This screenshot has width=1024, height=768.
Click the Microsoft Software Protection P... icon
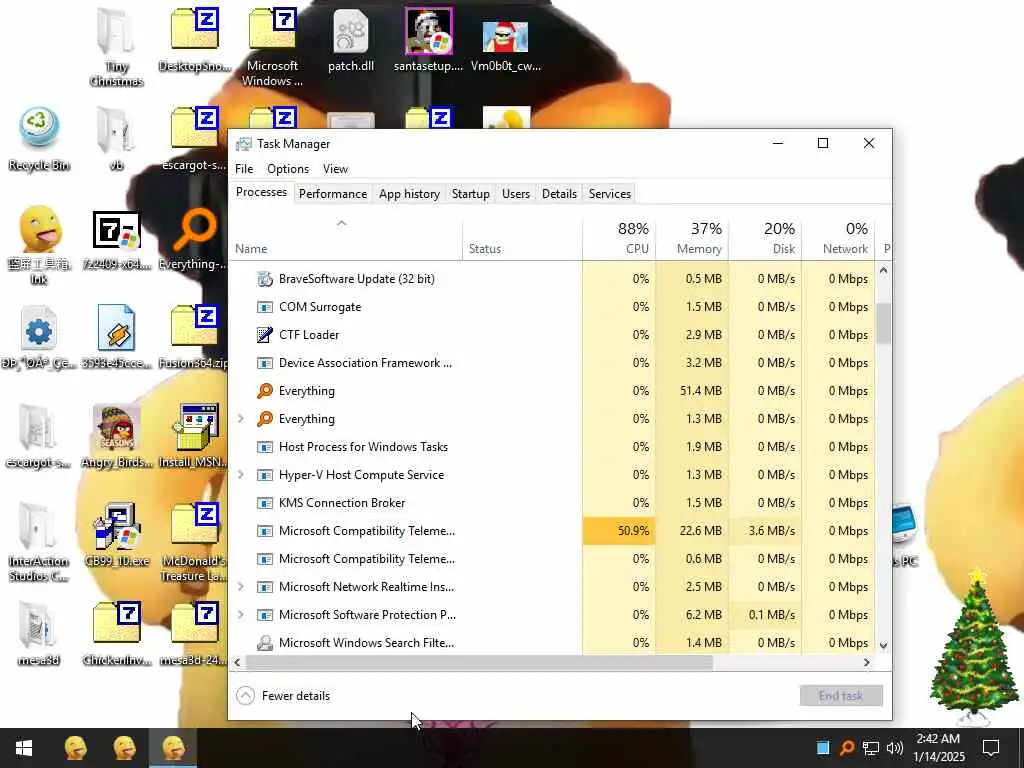[264, 615]
